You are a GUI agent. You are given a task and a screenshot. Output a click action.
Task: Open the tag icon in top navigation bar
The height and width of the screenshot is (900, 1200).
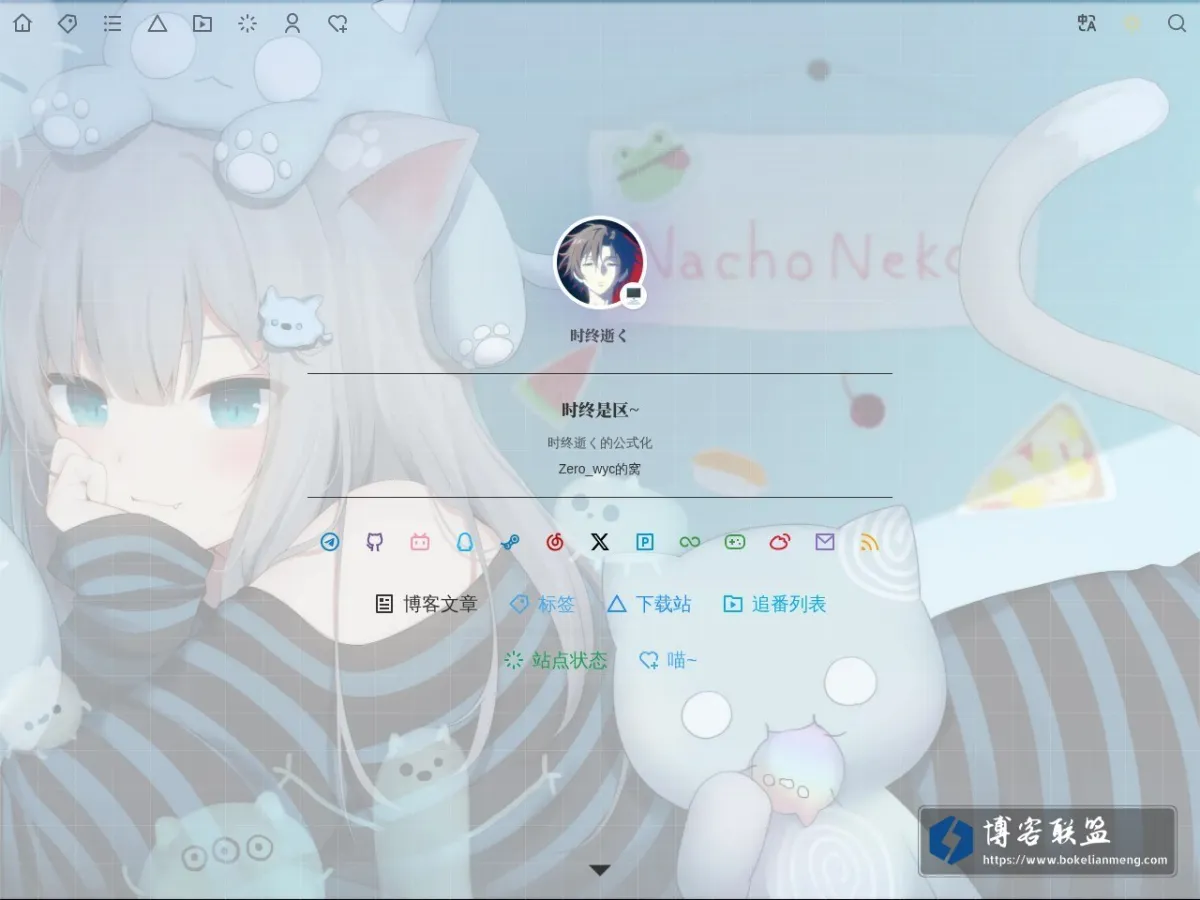pos(67,23)
